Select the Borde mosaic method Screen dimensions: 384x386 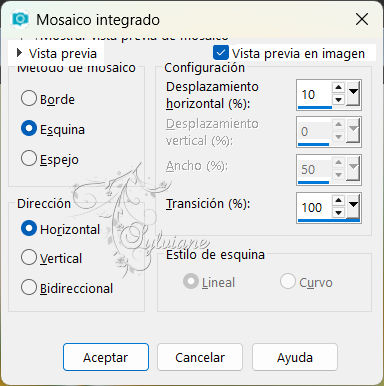click(29, 98)
